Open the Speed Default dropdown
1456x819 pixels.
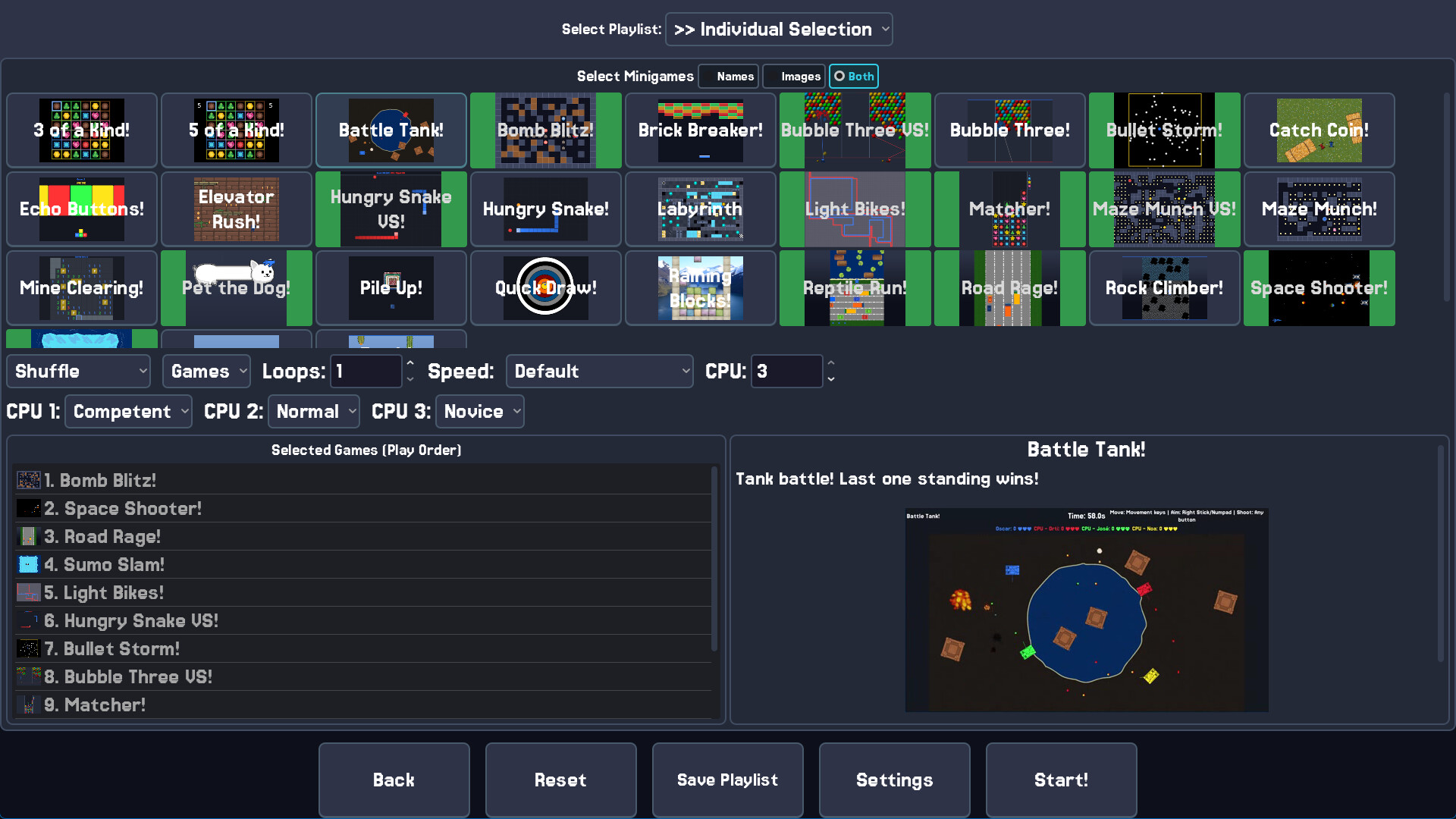pos(599,372)
